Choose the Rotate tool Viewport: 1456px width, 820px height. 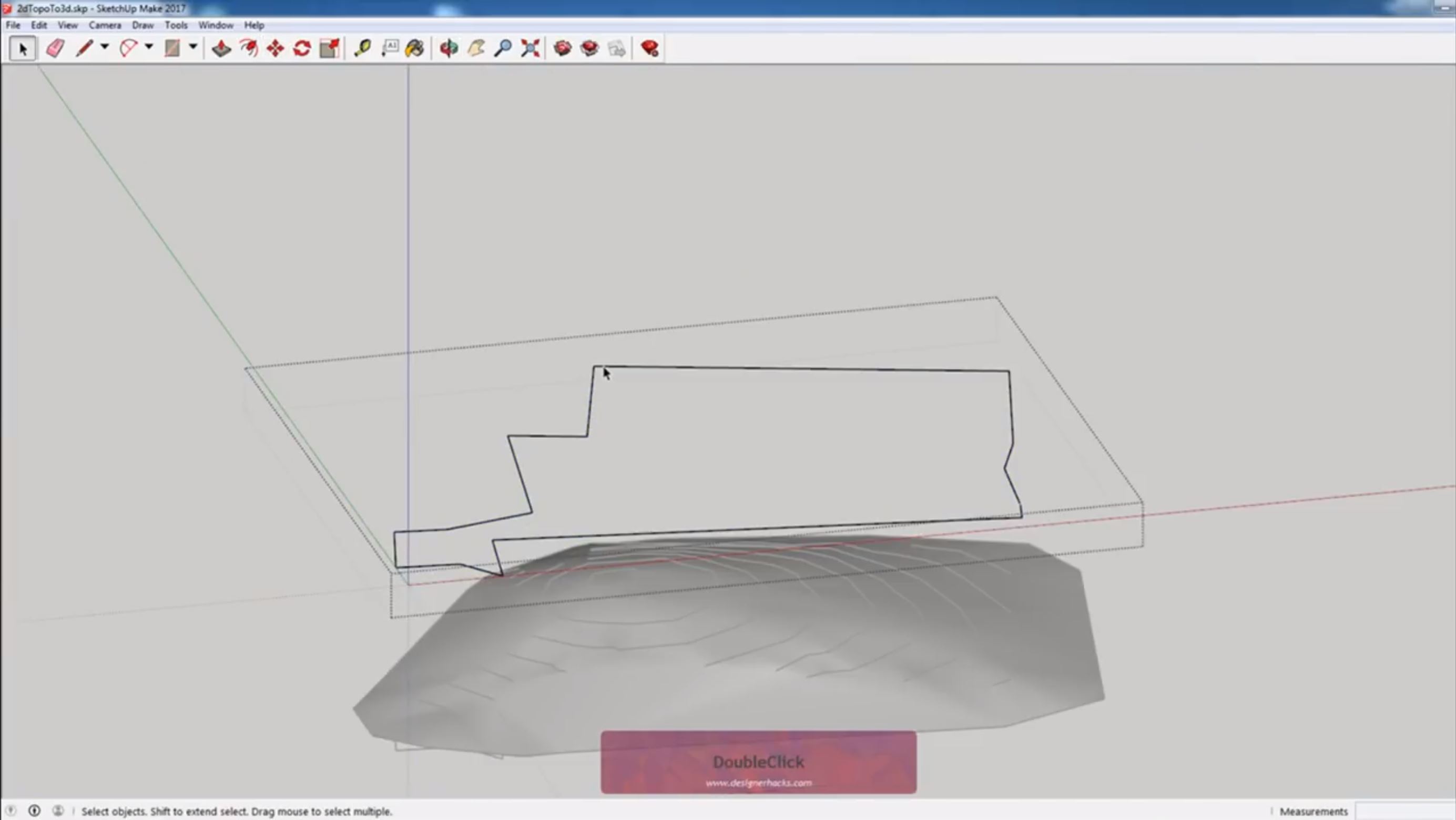pyautogui.click(x=302, y=48)
